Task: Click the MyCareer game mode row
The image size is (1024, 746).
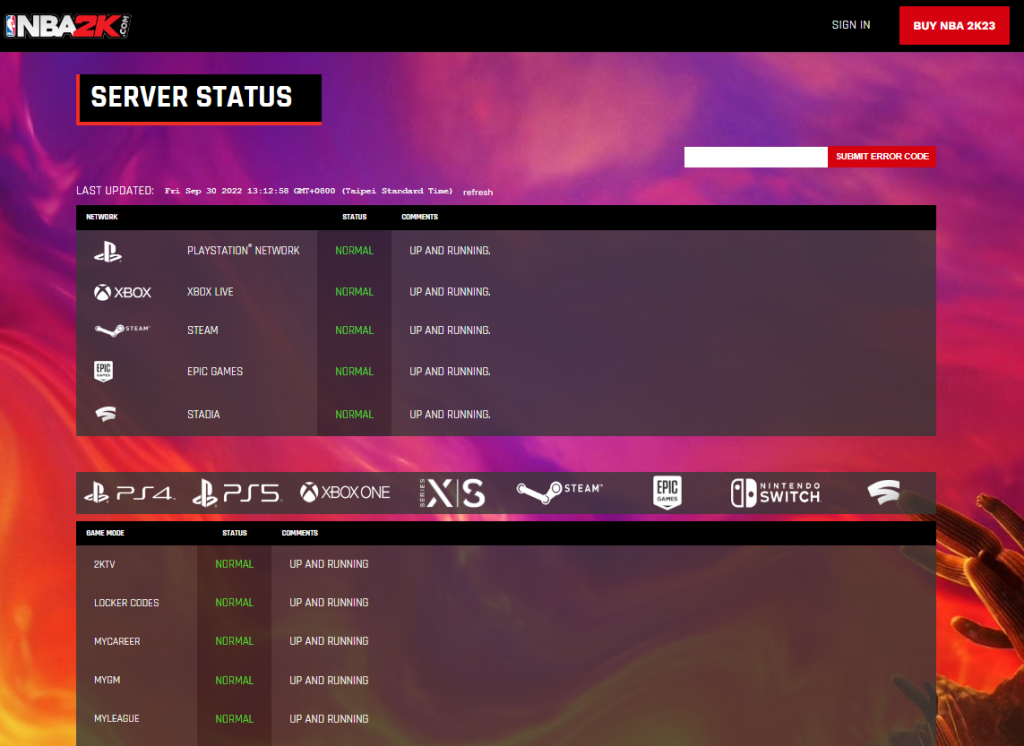Action: tap(505, 641)
